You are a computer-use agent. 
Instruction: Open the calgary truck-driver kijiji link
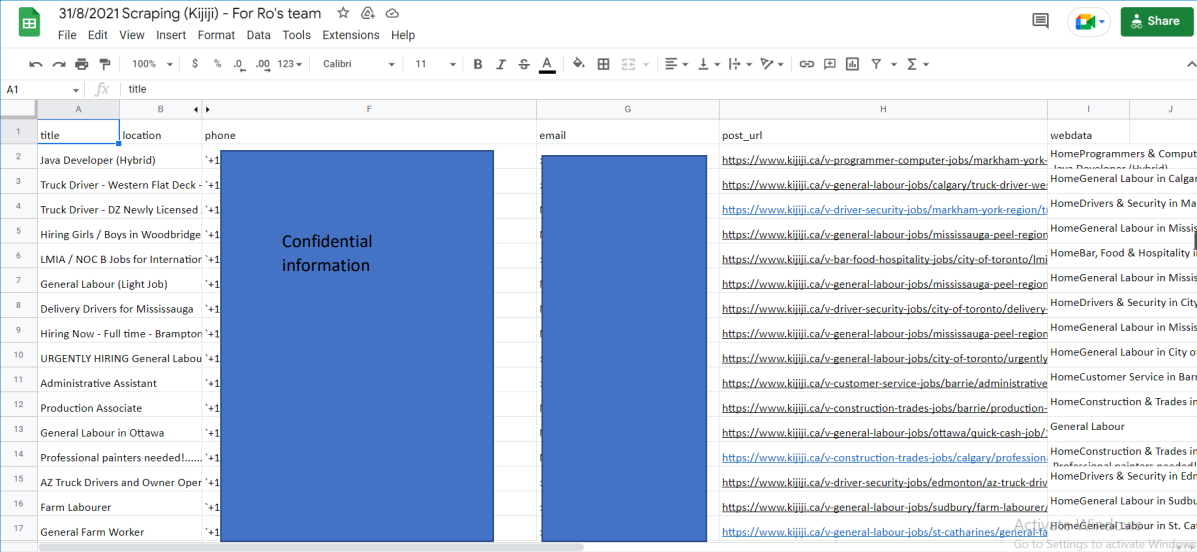click(884, 185)
